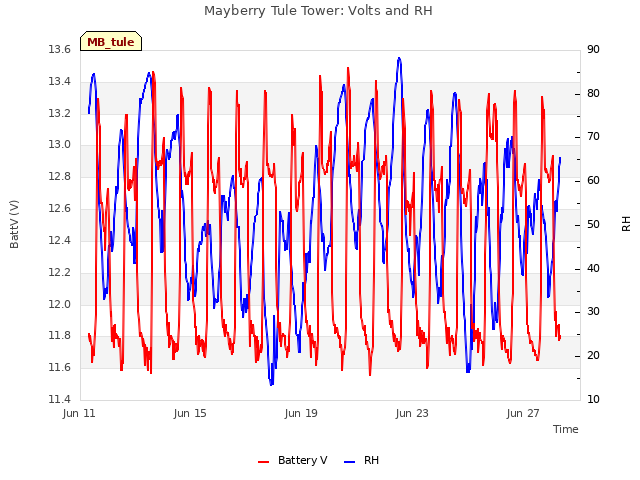The height and width of the screenshot is (480, 640).
Task: Click the 80 RH tick label
Action: 593,93
